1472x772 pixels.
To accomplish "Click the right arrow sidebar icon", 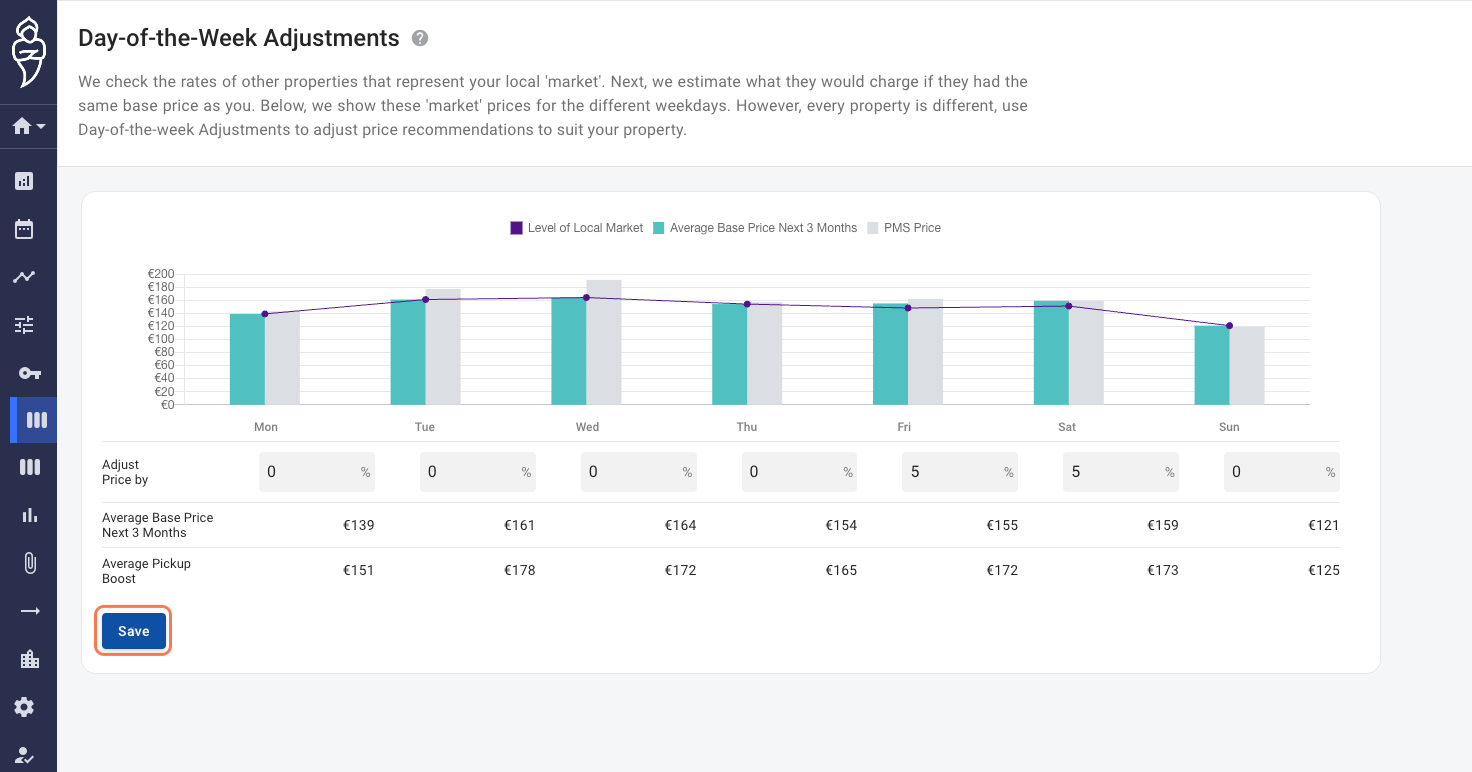I will click(30, 611).
